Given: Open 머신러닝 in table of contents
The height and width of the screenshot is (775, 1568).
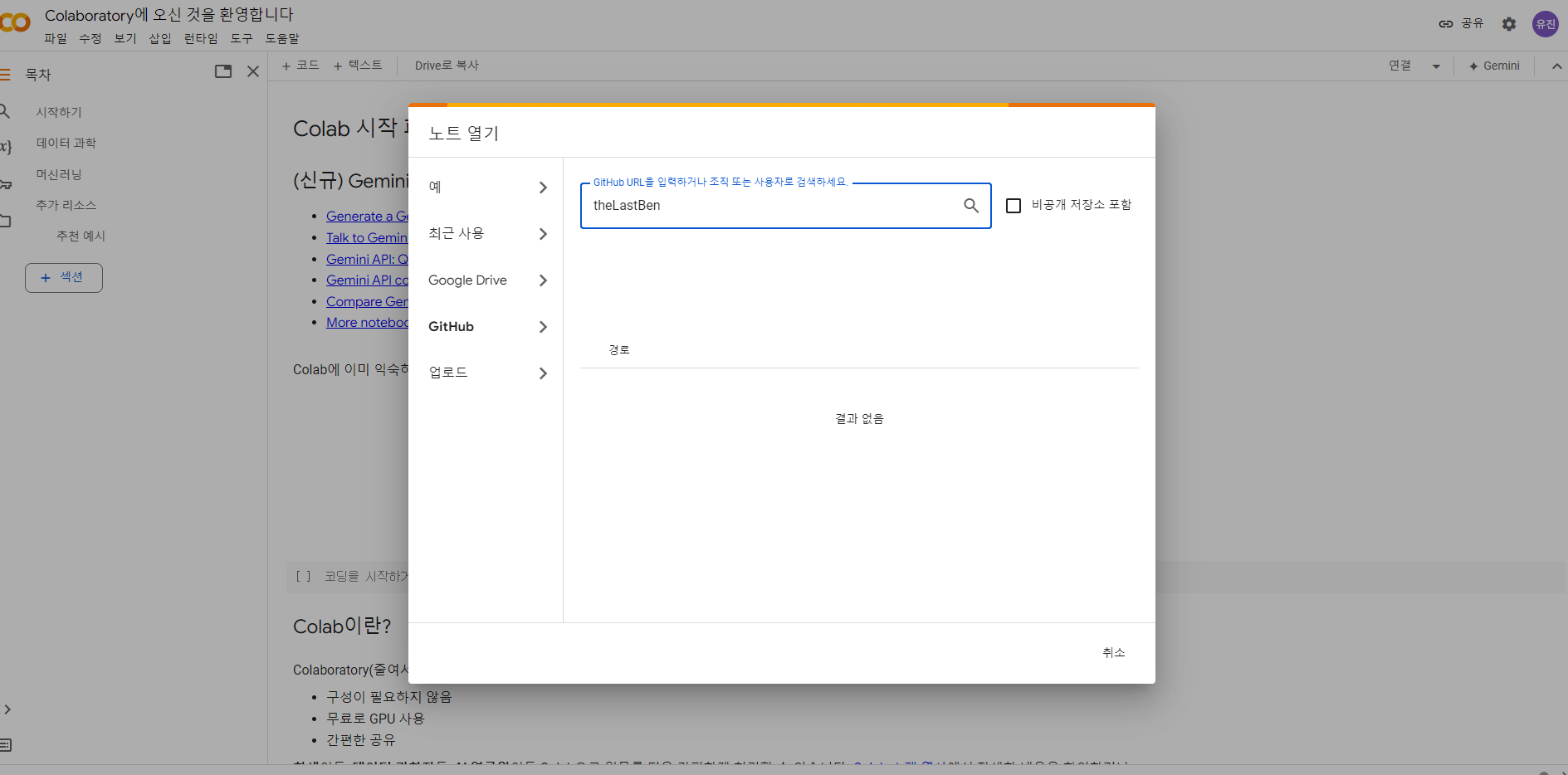Looking at the screenshot, I should (59, 174).
